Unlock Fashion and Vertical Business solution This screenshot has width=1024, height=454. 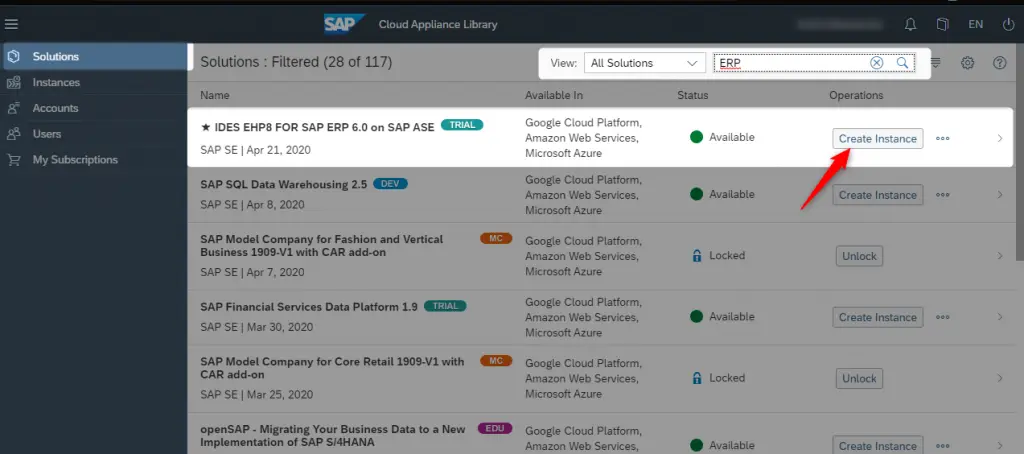pos(859,256)
